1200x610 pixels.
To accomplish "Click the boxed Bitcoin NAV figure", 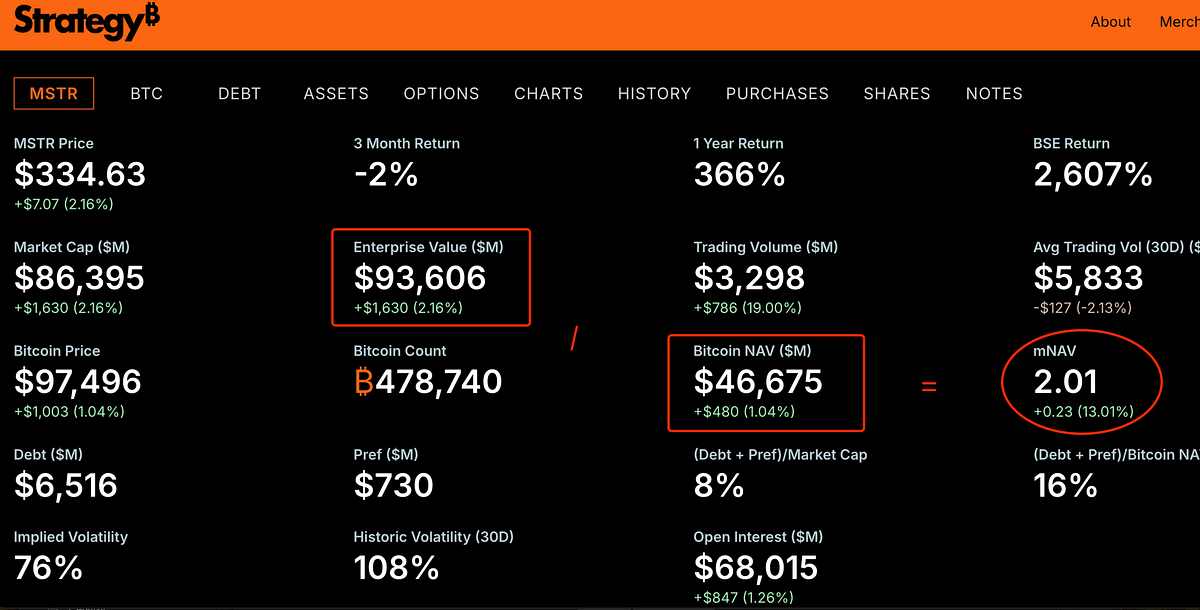I will click(758, 381).
